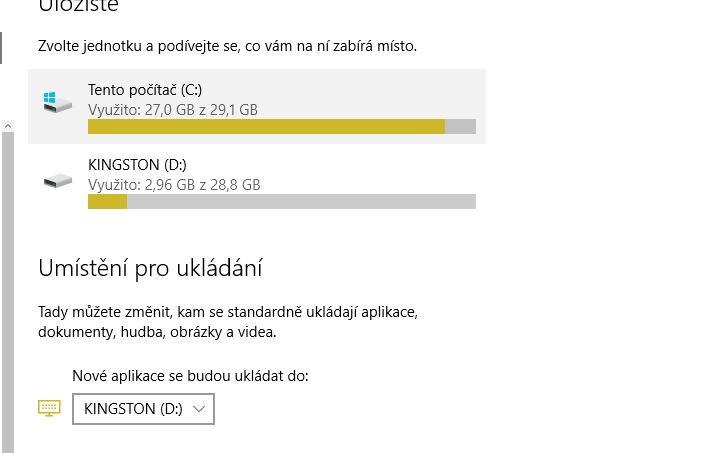Click the text 'Využito: 27,0 GB z 29,1 GB'
The width and height of the screenshot is (701, 453).
click(x=172, y=109)
